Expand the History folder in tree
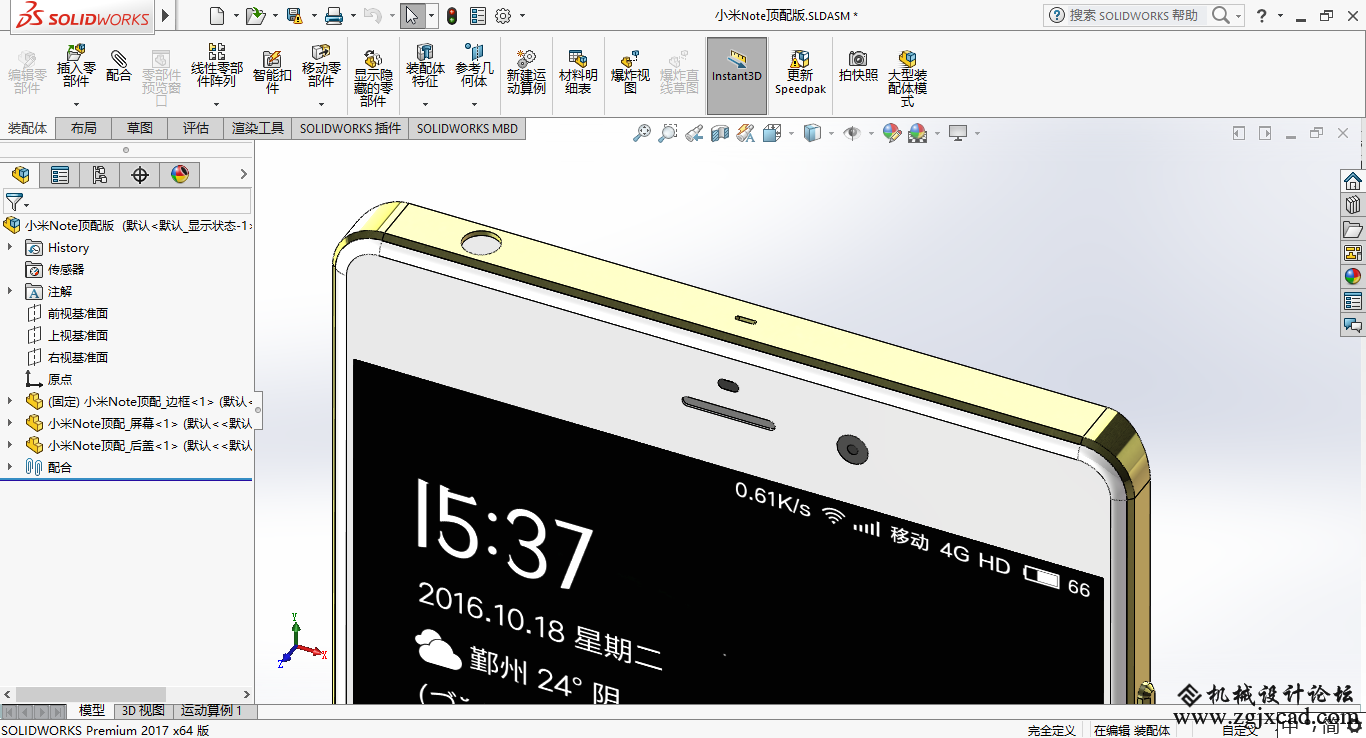The width and height of the screenshot is (1366, 738). (10, 247)
